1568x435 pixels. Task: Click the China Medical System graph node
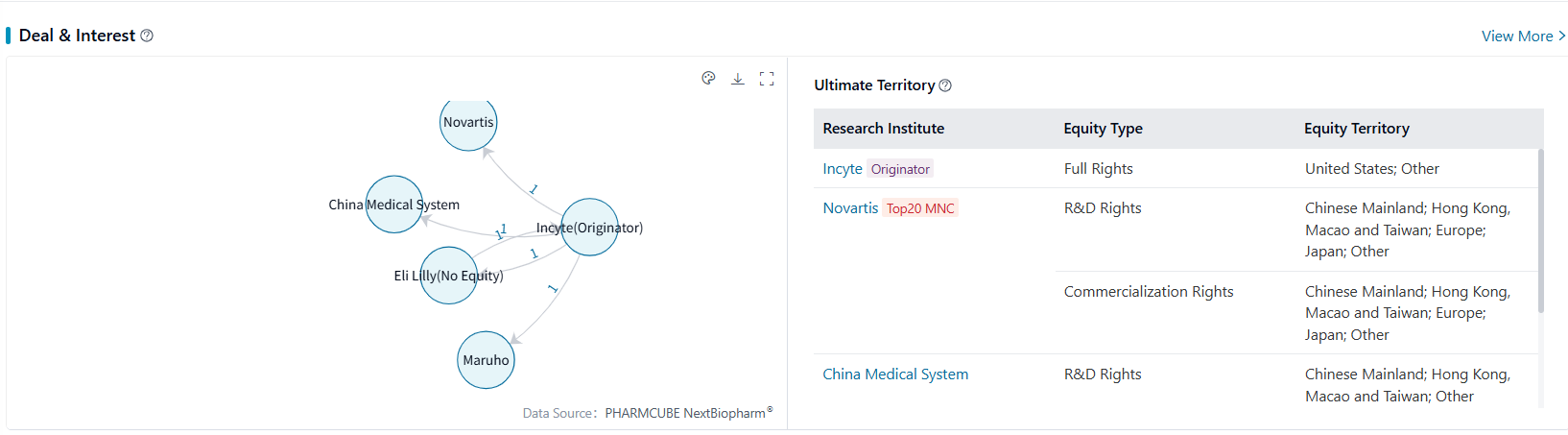(393, 205)
